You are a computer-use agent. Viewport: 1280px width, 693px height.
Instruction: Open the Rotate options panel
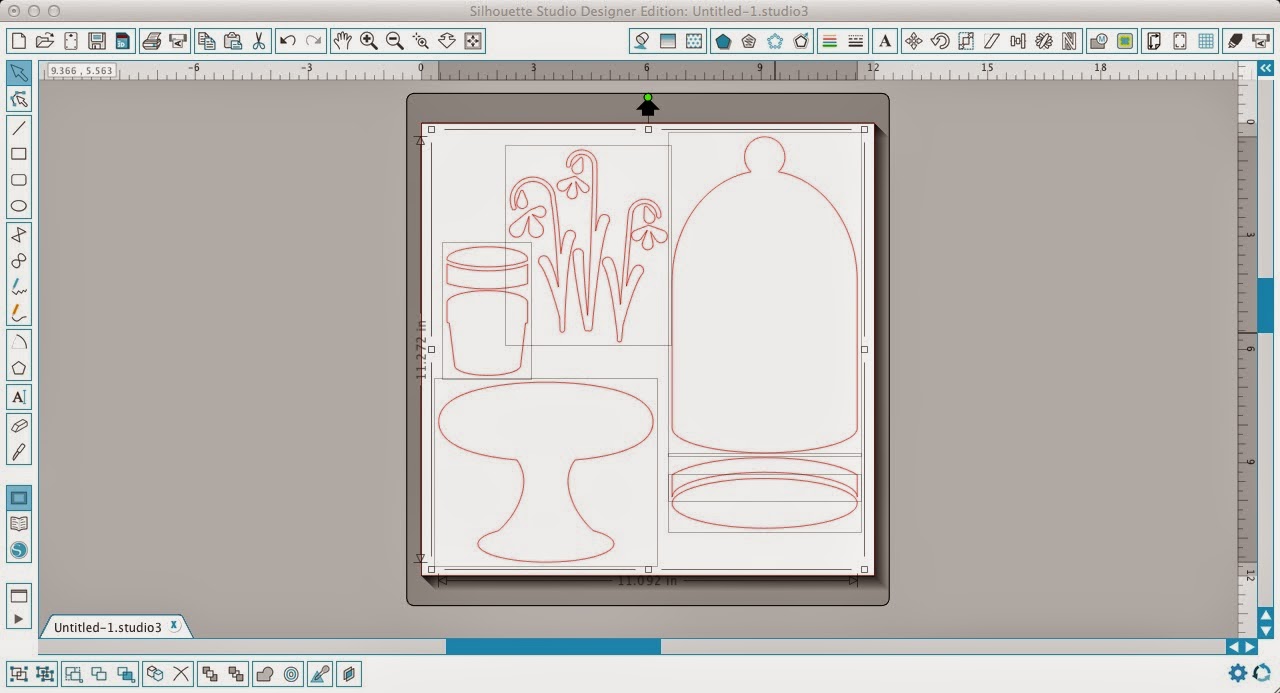[939, 41]
